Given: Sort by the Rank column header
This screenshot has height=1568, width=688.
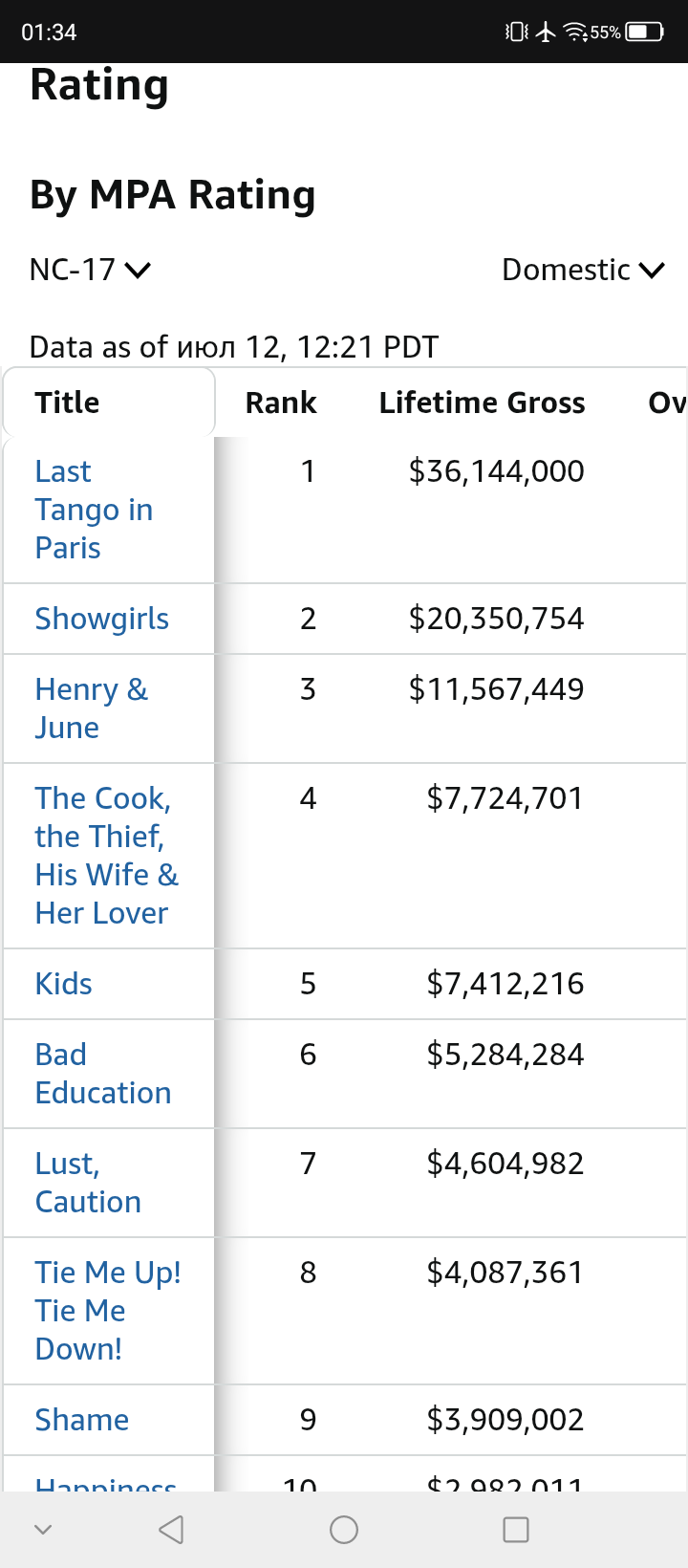Looking at the screenshot, I should pos(280,403).
